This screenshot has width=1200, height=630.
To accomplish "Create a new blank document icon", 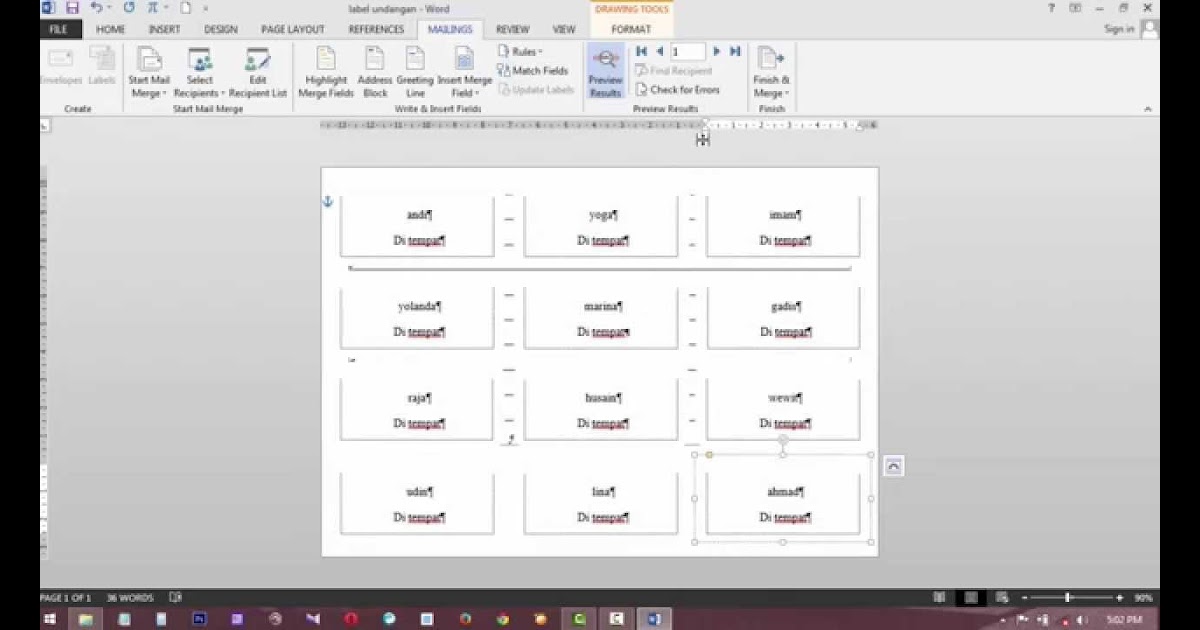I will (x=184, y=7).
